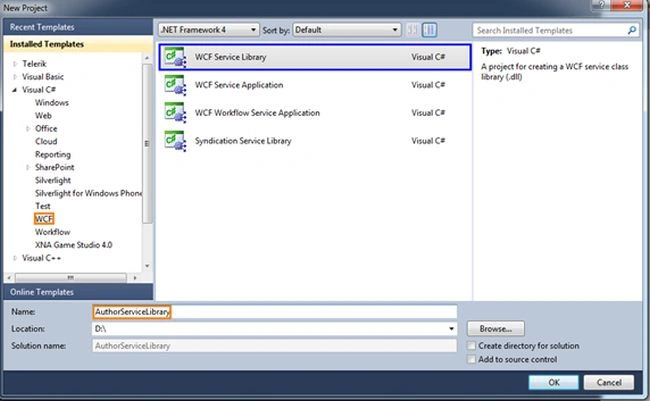
Task: Click the tree horizontal scrollbar thumb
Action: coord(70,277)
